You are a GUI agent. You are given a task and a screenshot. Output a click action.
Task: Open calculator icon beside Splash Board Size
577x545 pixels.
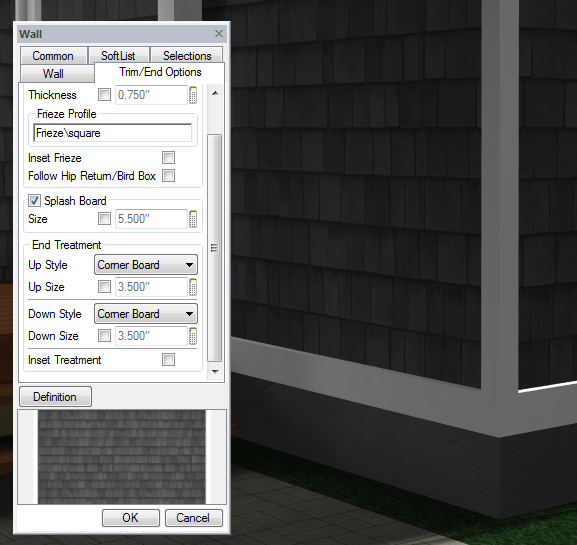point(193,219)
